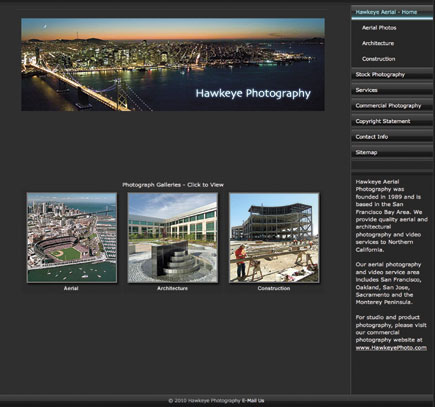435x407 pixels.
Task: Click the 'For studio and product photography' paragraph
Action: point(391,332)
